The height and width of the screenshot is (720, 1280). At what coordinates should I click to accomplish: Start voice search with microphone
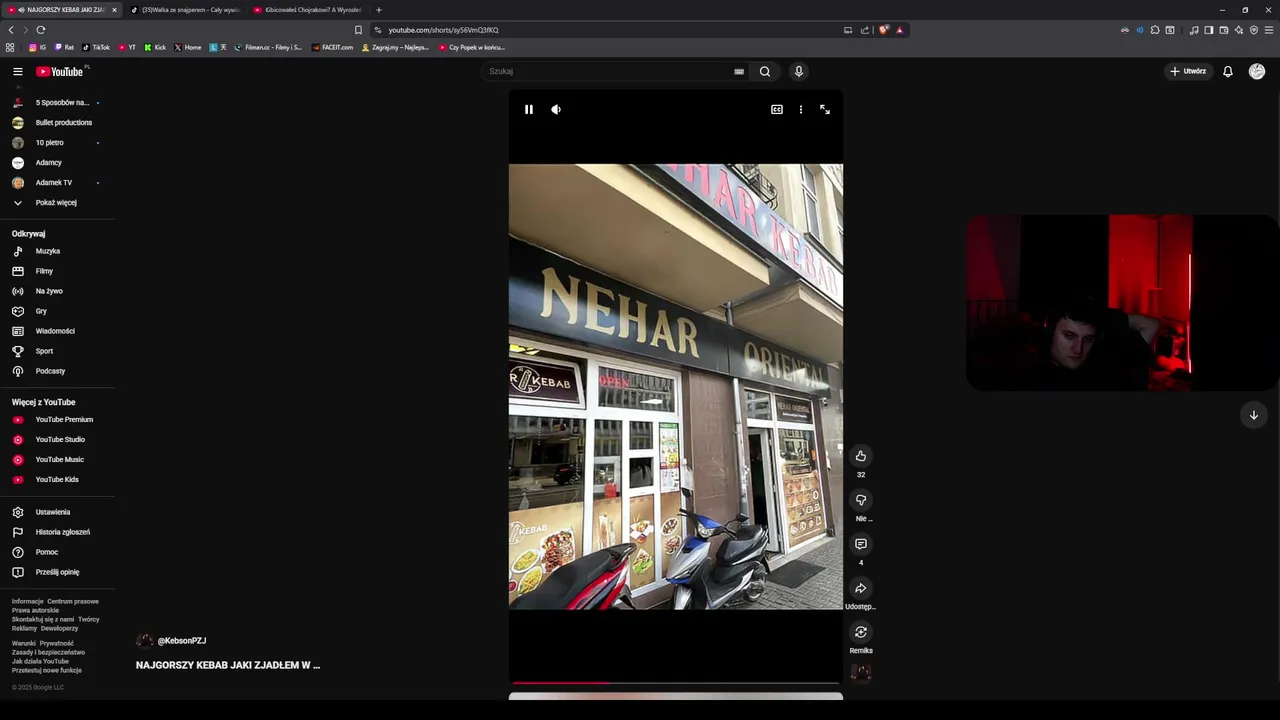coord(798,71)
